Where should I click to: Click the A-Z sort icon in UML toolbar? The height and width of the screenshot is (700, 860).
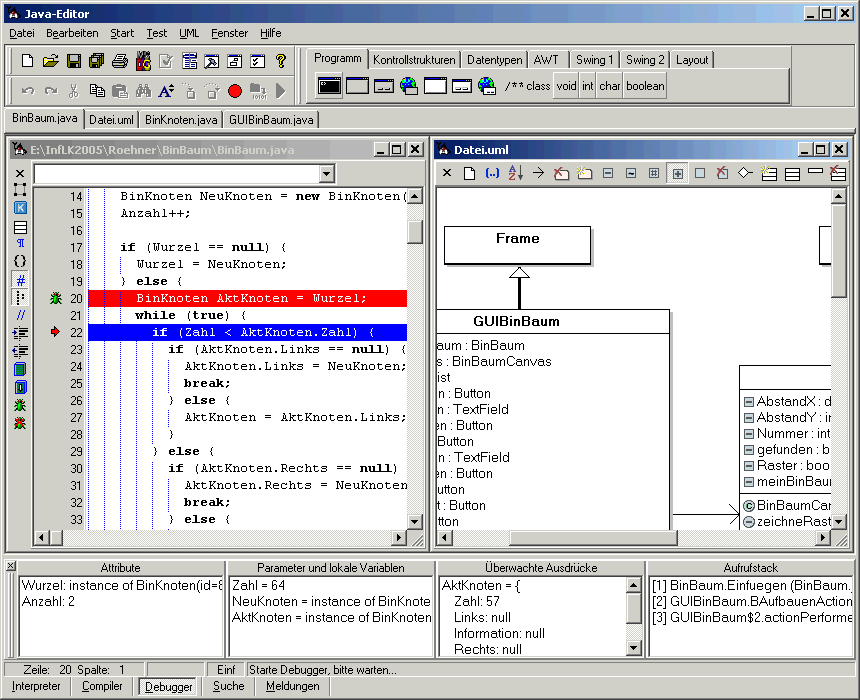(x=515, y=174)
